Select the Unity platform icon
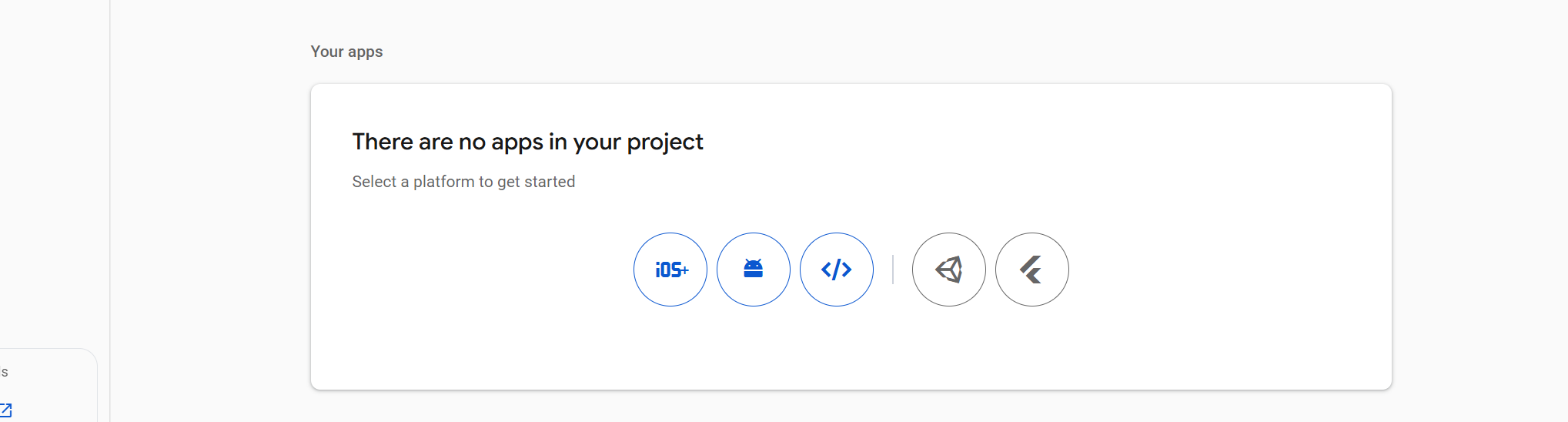The width and height of the screenshot is (1568, 422). (x=948, y=270)
